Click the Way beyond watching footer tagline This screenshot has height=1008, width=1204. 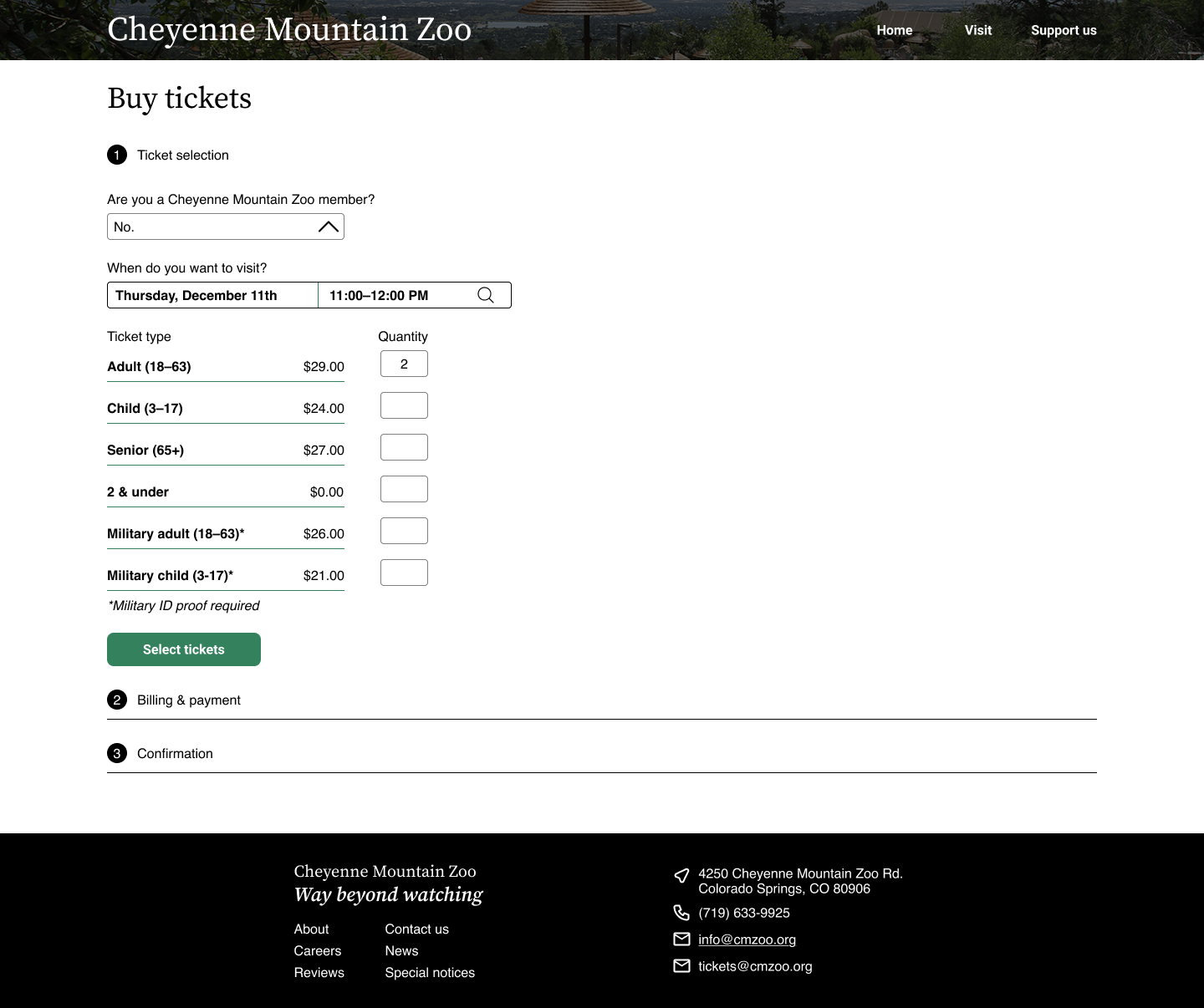(x=389, y=895)
